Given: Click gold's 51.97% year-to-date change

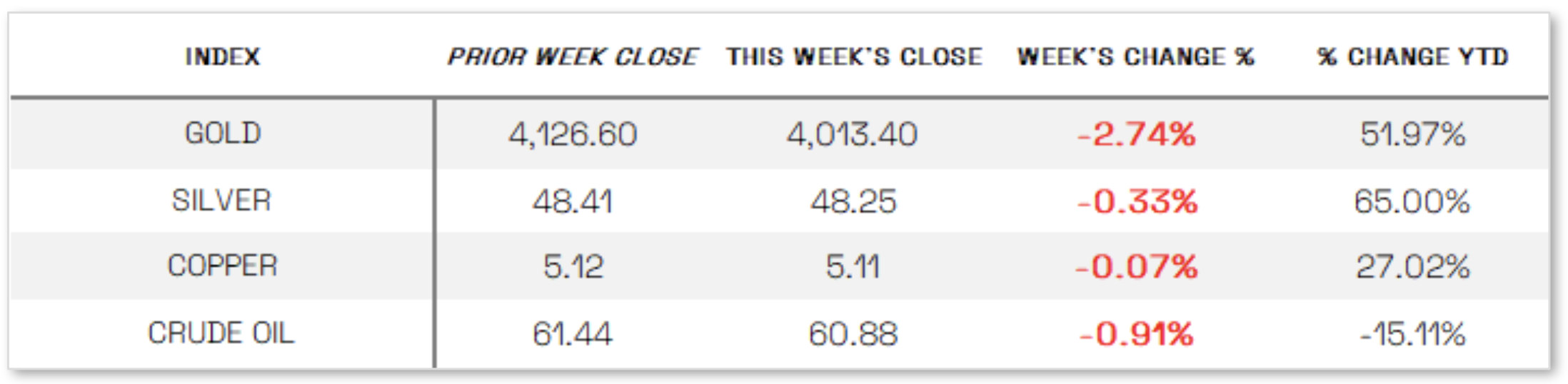Looking at the screenshot, I should [1412, 134].
